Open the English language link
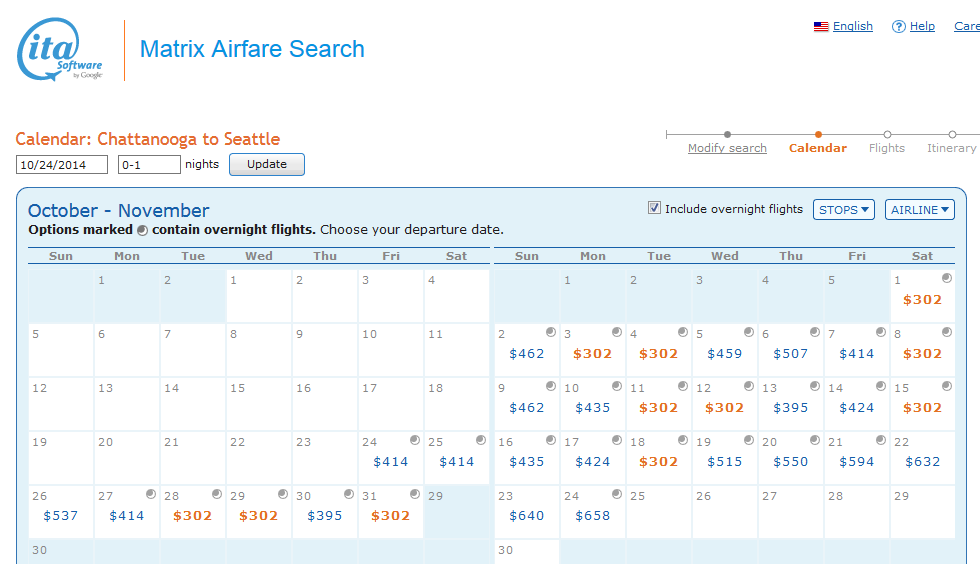The height and width of the screenshot is (564, 980). (x=853, y=26)
